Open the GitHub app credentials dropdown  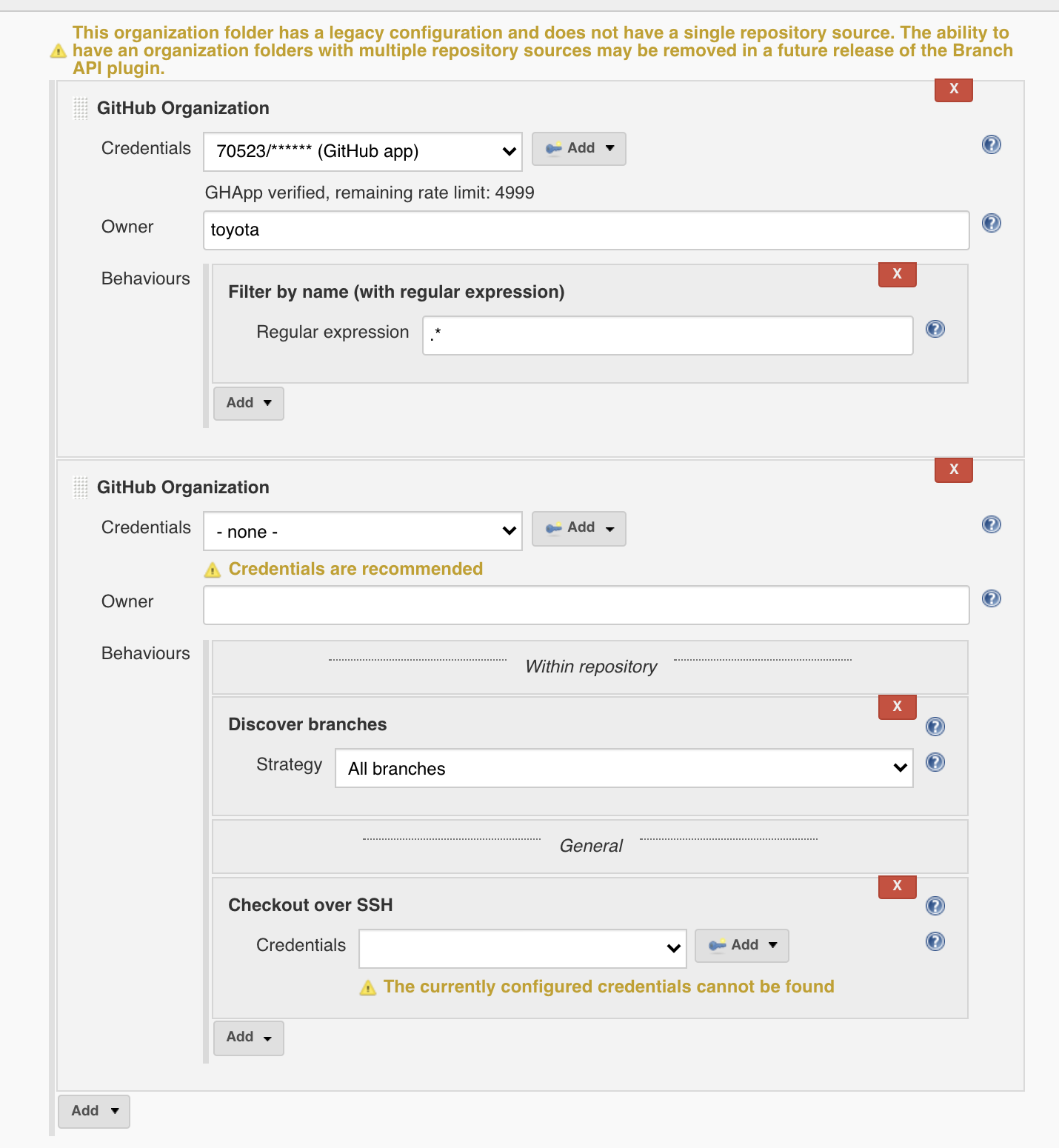click(x=362, y=151)
